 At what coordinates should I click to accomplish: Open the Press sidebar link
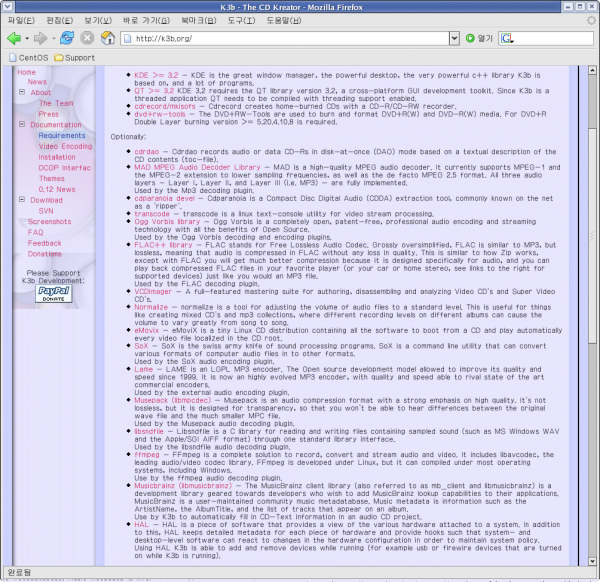(49, 114)
